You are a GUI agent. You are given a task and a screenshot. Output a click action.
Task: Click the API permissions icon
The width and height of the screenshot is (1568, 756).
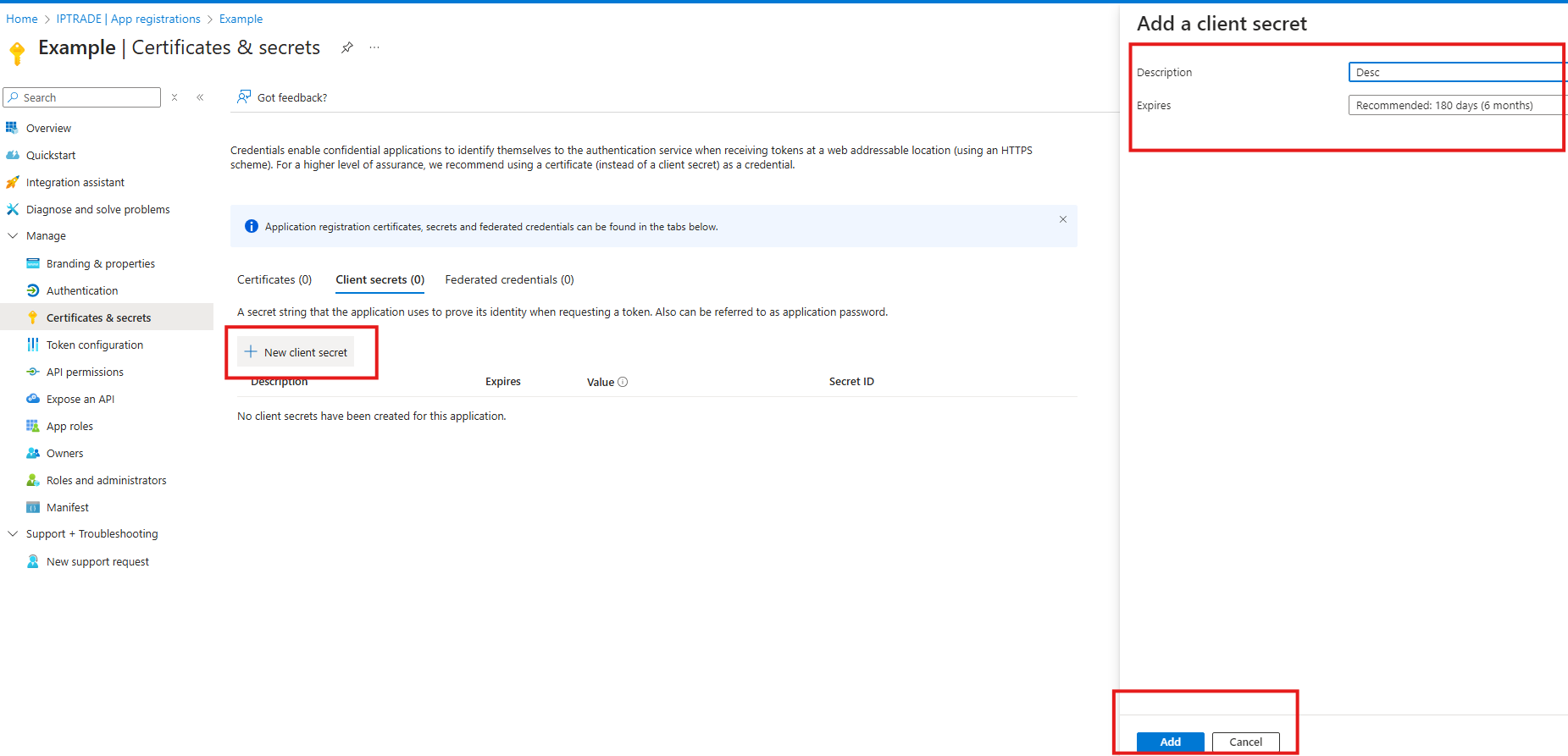[33, 372]
